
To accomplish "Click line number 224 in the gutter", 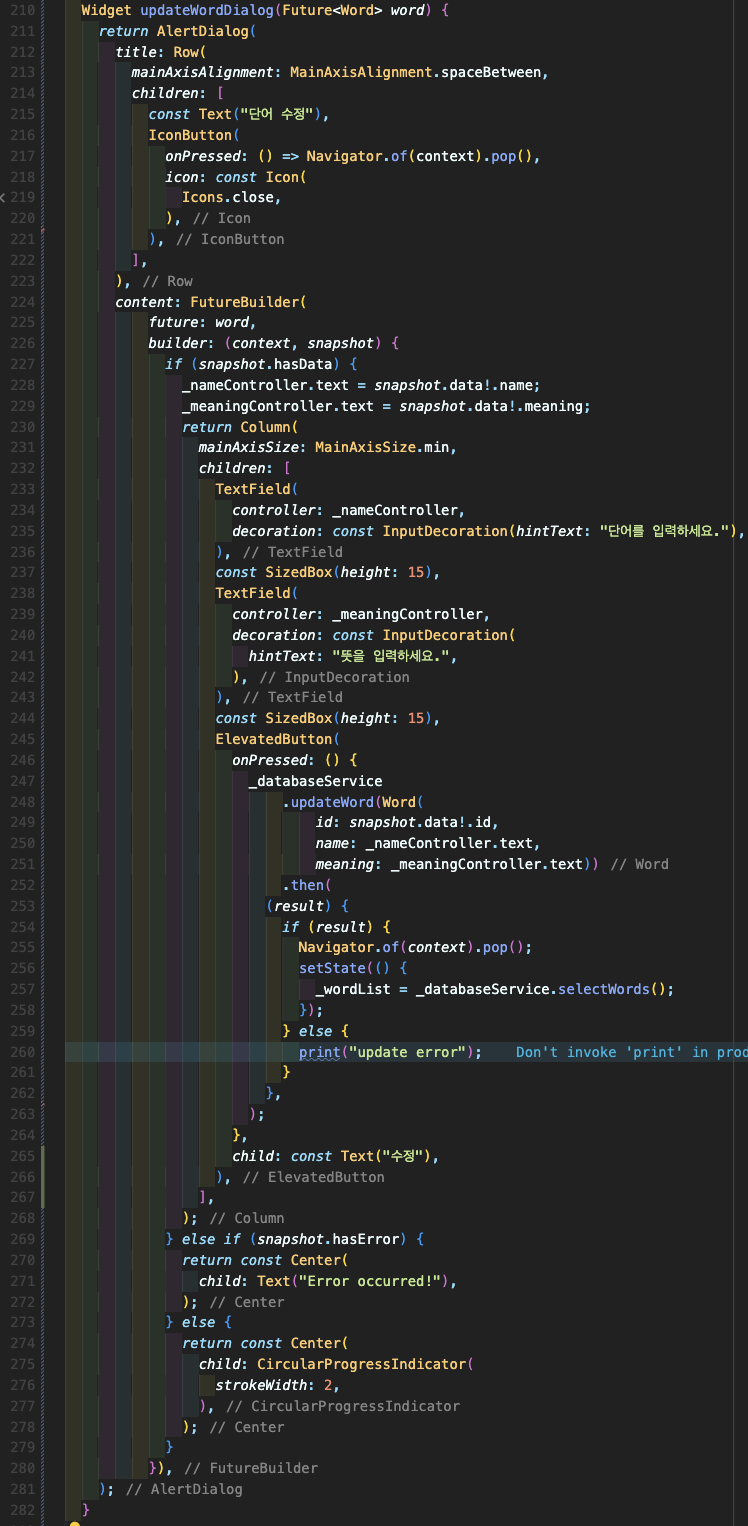I will pos(24,302).
